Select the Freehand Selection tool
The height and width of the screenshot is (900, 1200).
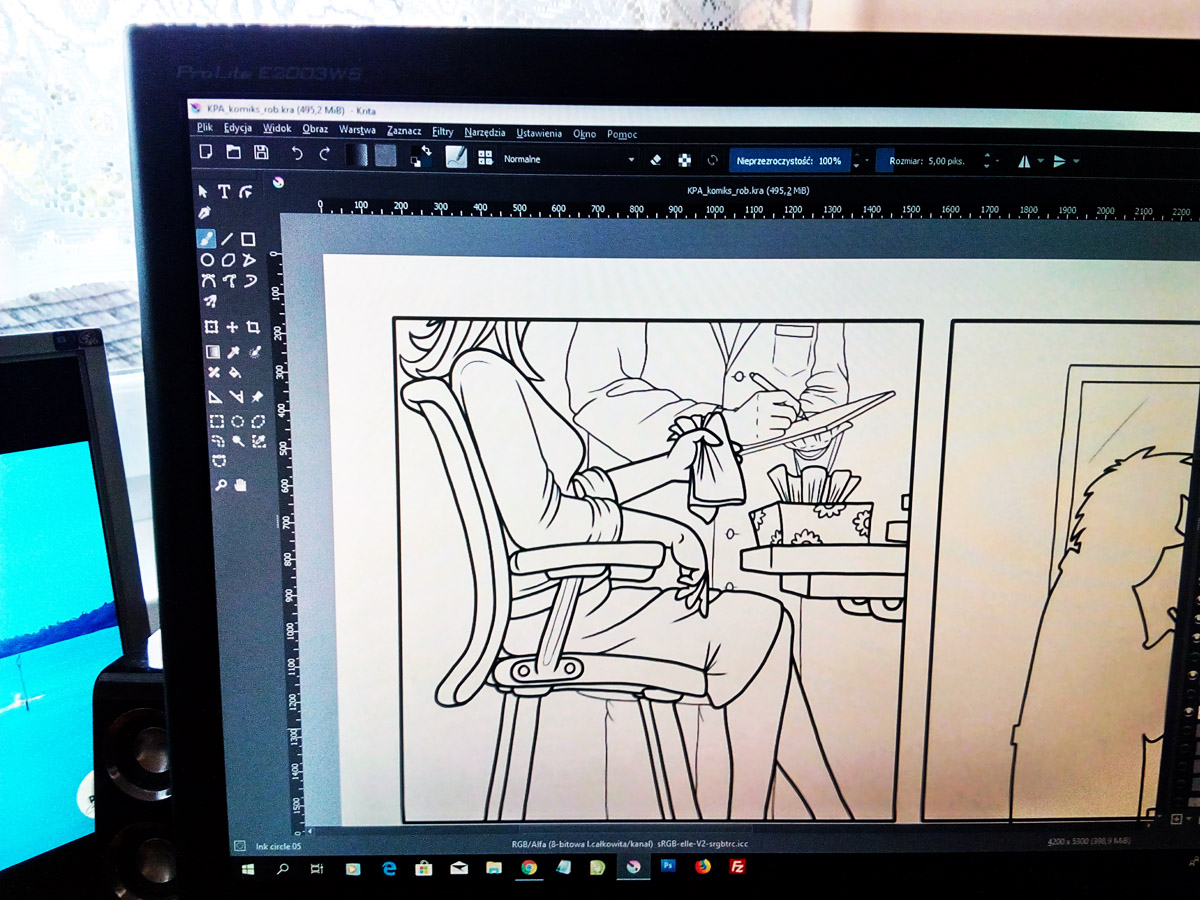(x=217, y=441)
